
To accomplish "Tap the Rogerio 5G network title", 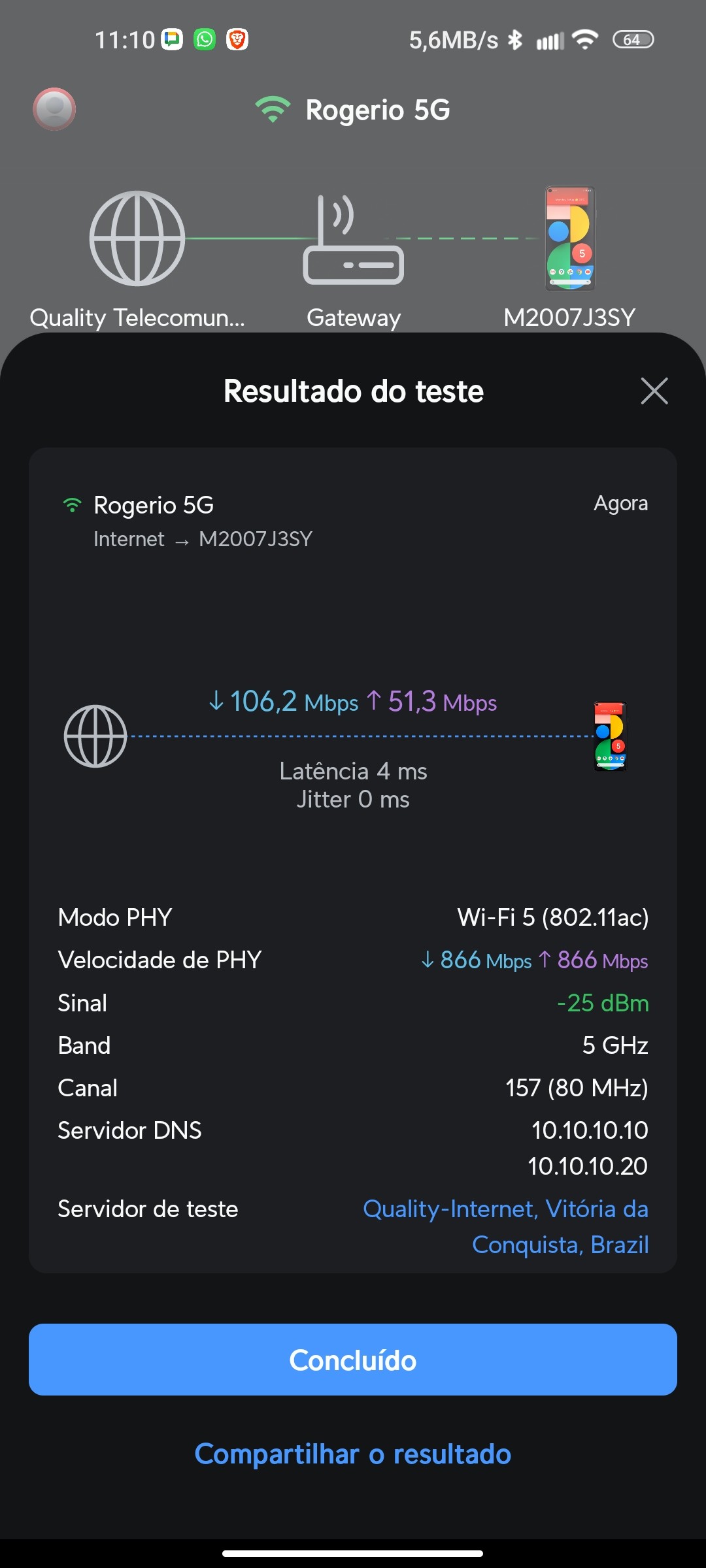I will [x=378, y=110].
